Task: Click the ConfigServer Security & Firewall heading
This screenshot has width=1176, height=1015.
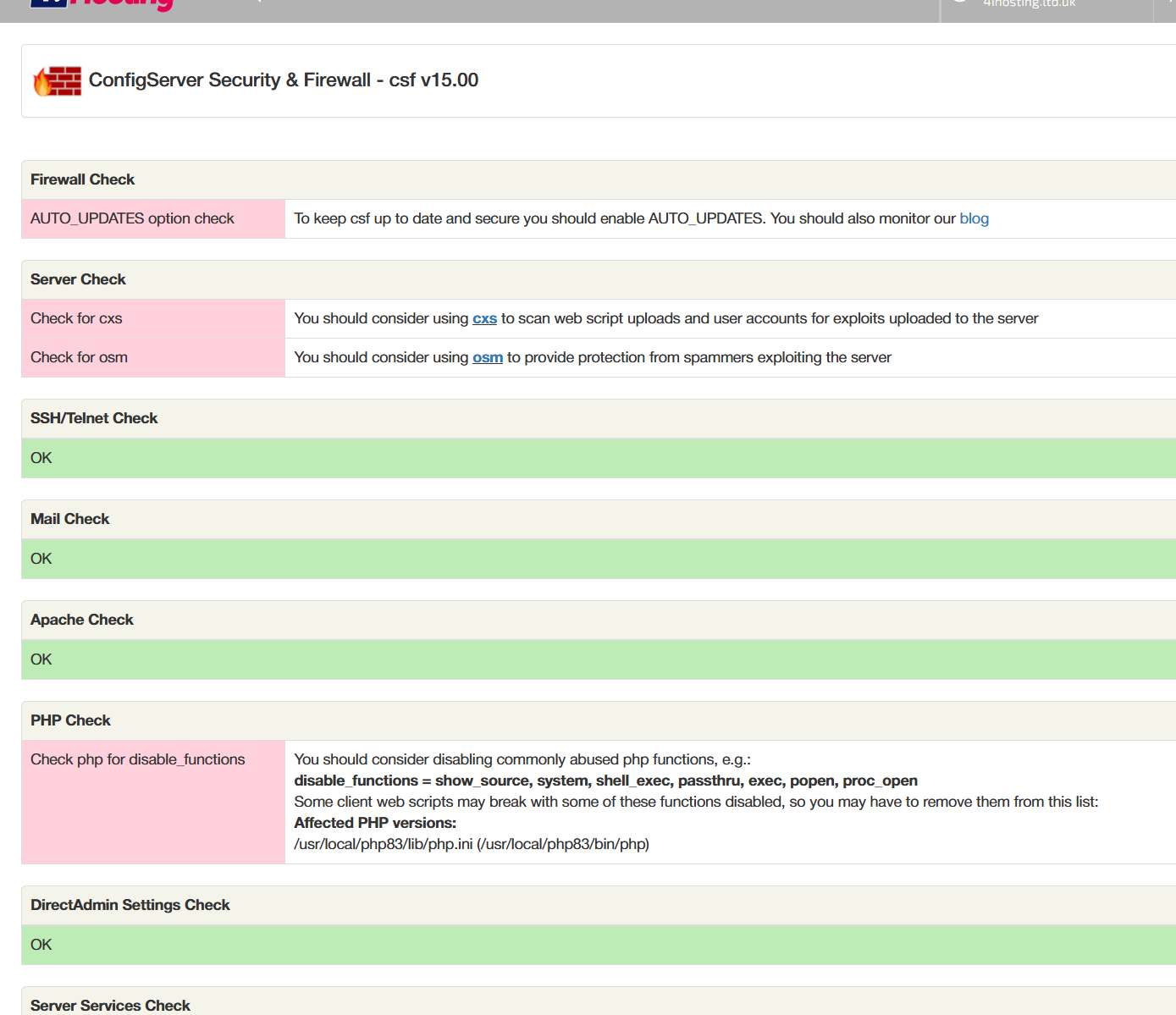Action: tap(284, 80)
